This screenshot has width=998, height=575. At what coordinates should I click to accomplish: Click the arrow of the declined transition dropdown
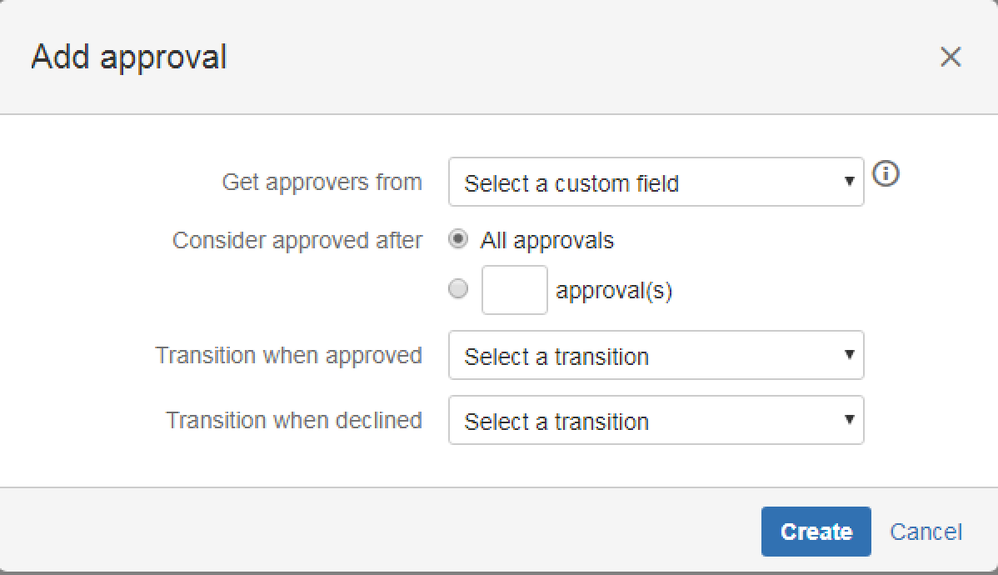point(849,420)
